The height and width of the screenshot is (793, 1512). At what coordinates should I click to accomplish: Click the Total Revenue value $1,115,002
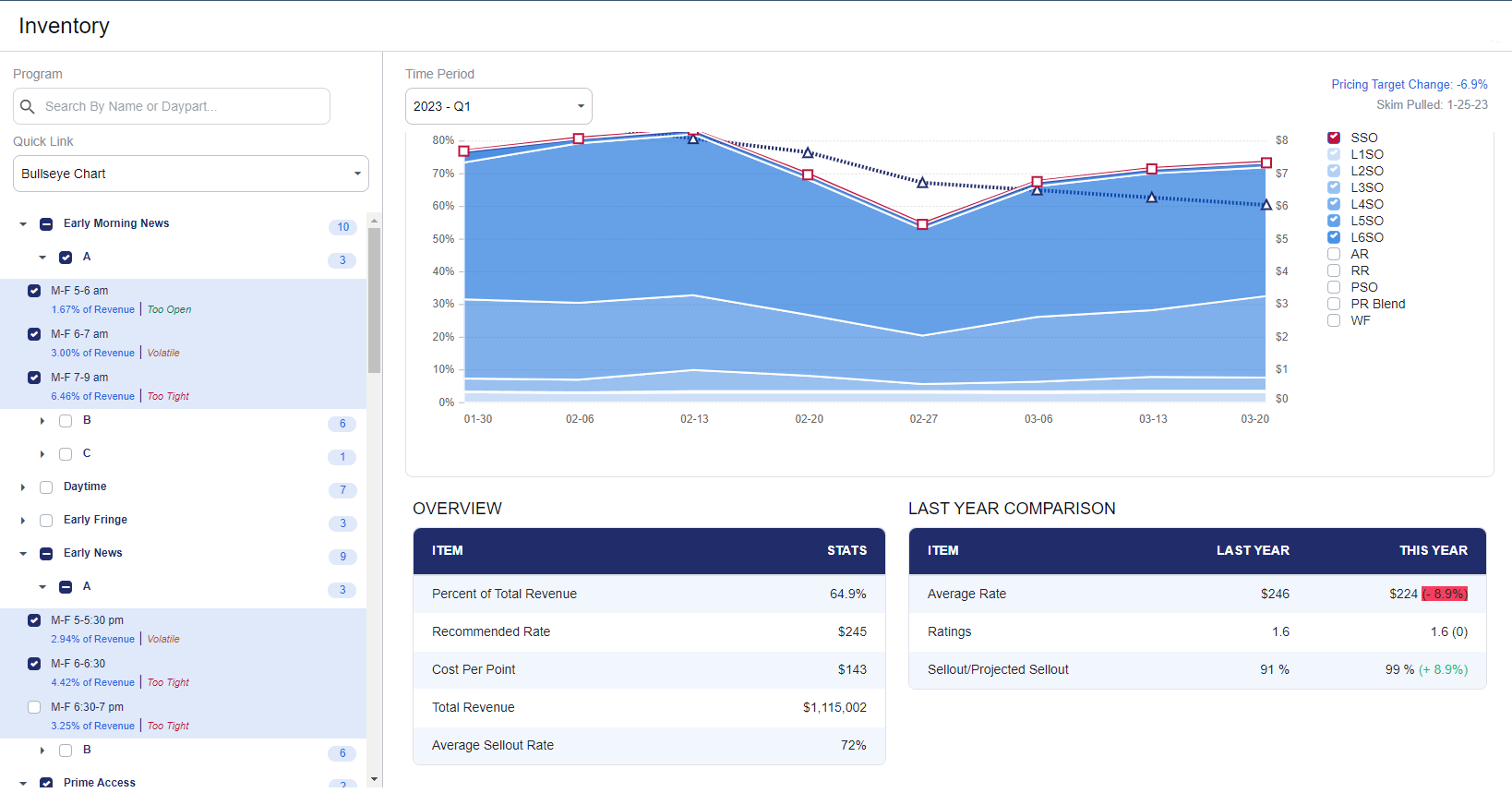point(834,707)
